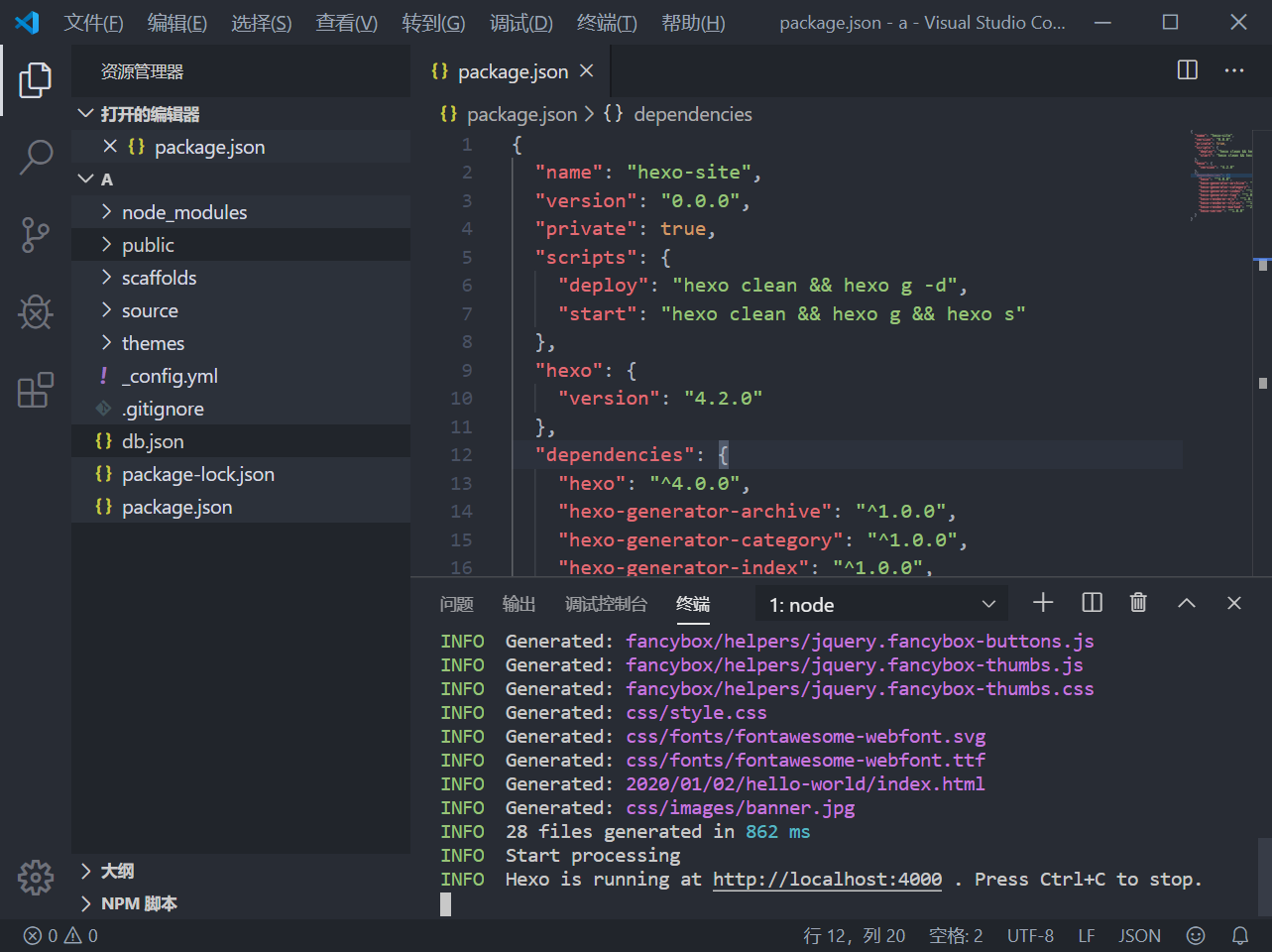Click the code minimap preview
The height and width of the screenshot is (952, 1272).
pos(1222,174)
